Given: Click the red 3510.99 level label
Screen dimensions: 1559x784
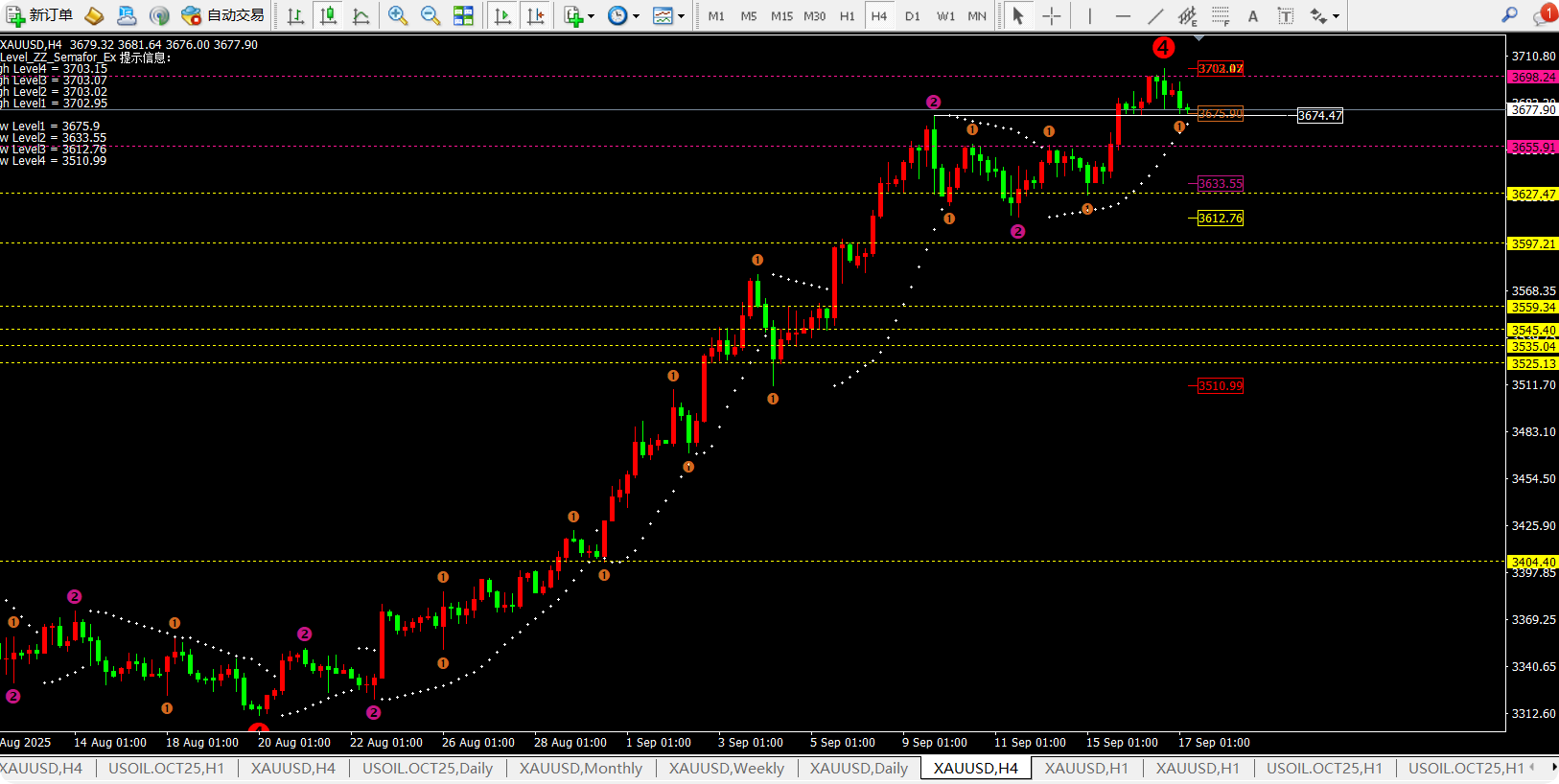Looking at the screenshot, I should (x=1221, y=385).
